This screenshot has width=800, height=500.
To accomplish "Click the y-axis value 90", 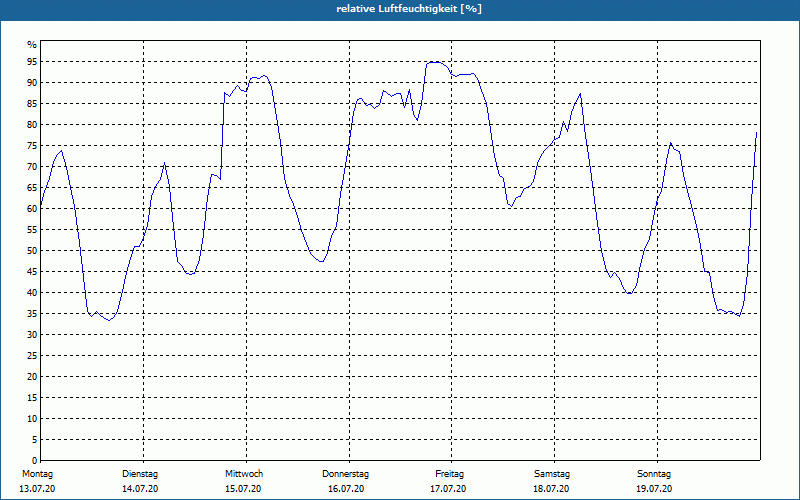I will pyautogui.click(x=32, y=83).
